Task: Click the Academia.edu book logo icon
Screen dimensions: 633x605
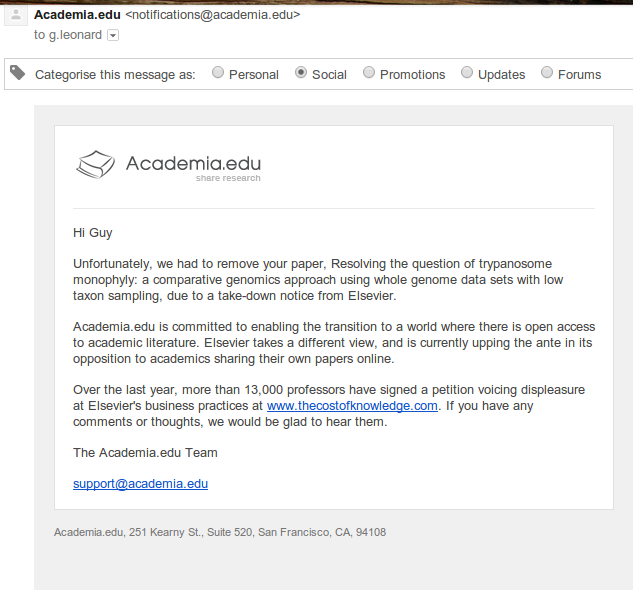Action: pos(96,164)
